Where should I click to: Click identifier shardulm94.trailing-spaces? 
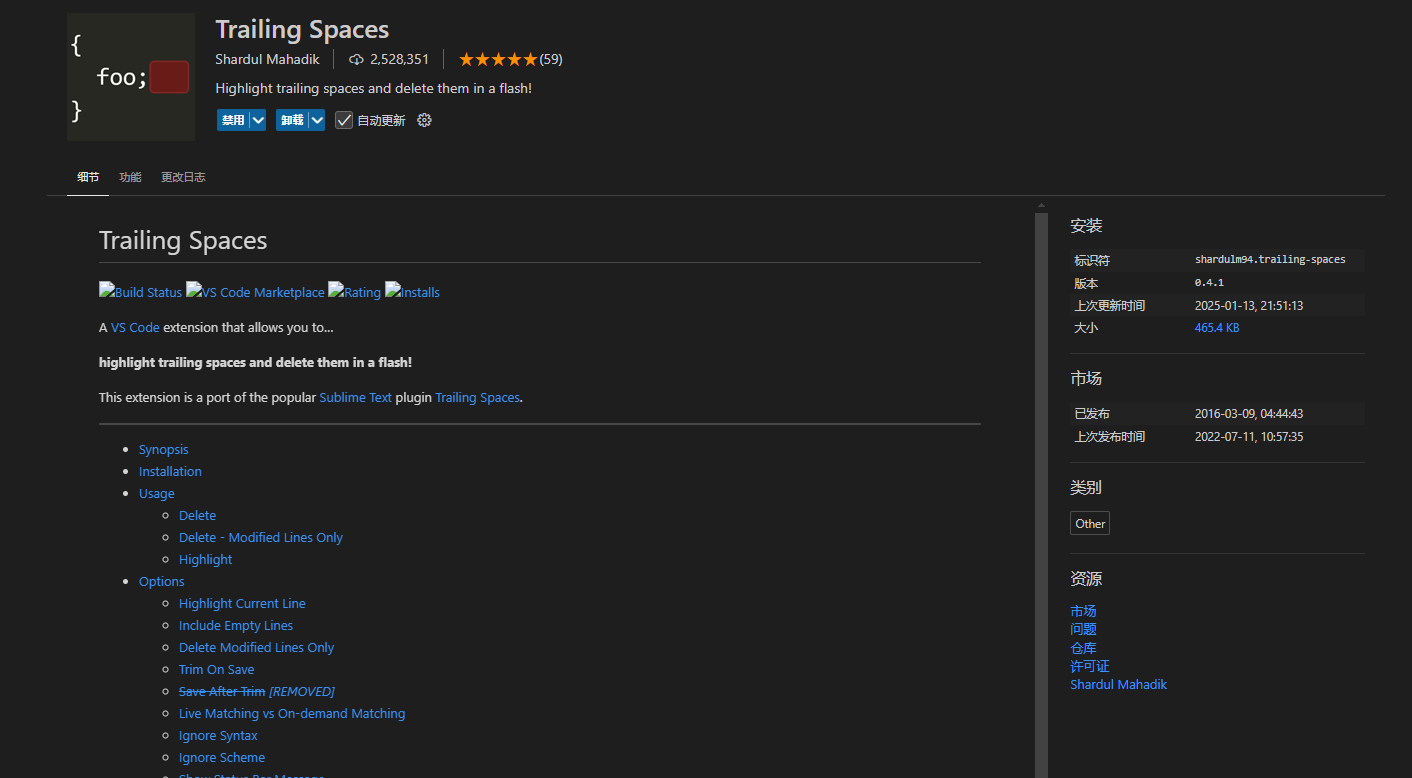tap(1270, 260)
